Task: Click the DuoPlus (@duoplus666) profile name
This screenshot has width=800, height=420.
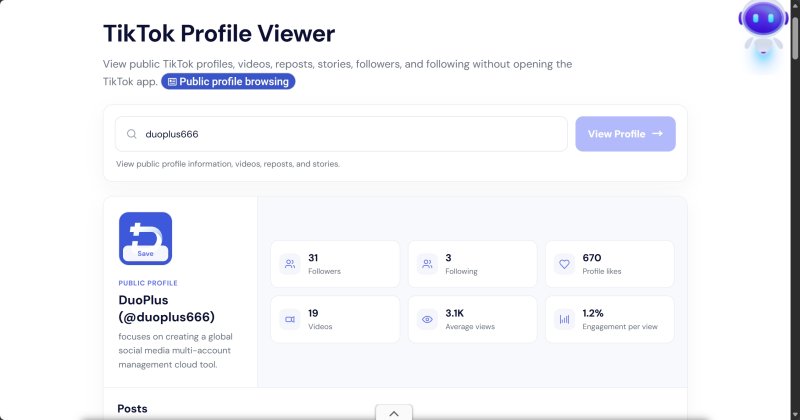Action: tap(166, 308)
